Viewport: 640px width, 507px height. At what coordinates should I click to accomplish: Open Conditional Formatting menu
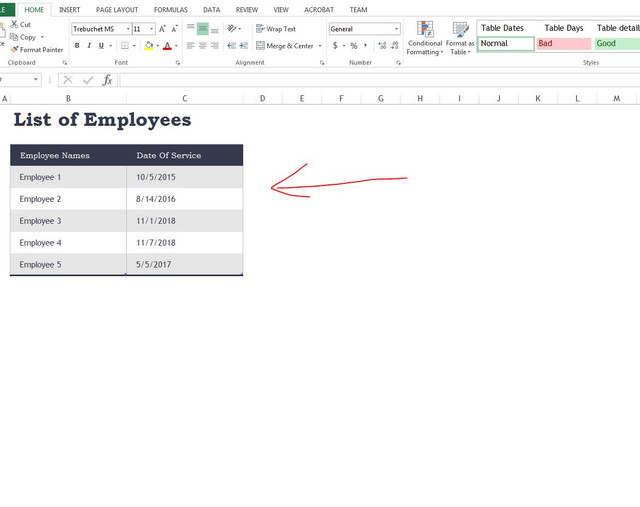pos(425,38)
